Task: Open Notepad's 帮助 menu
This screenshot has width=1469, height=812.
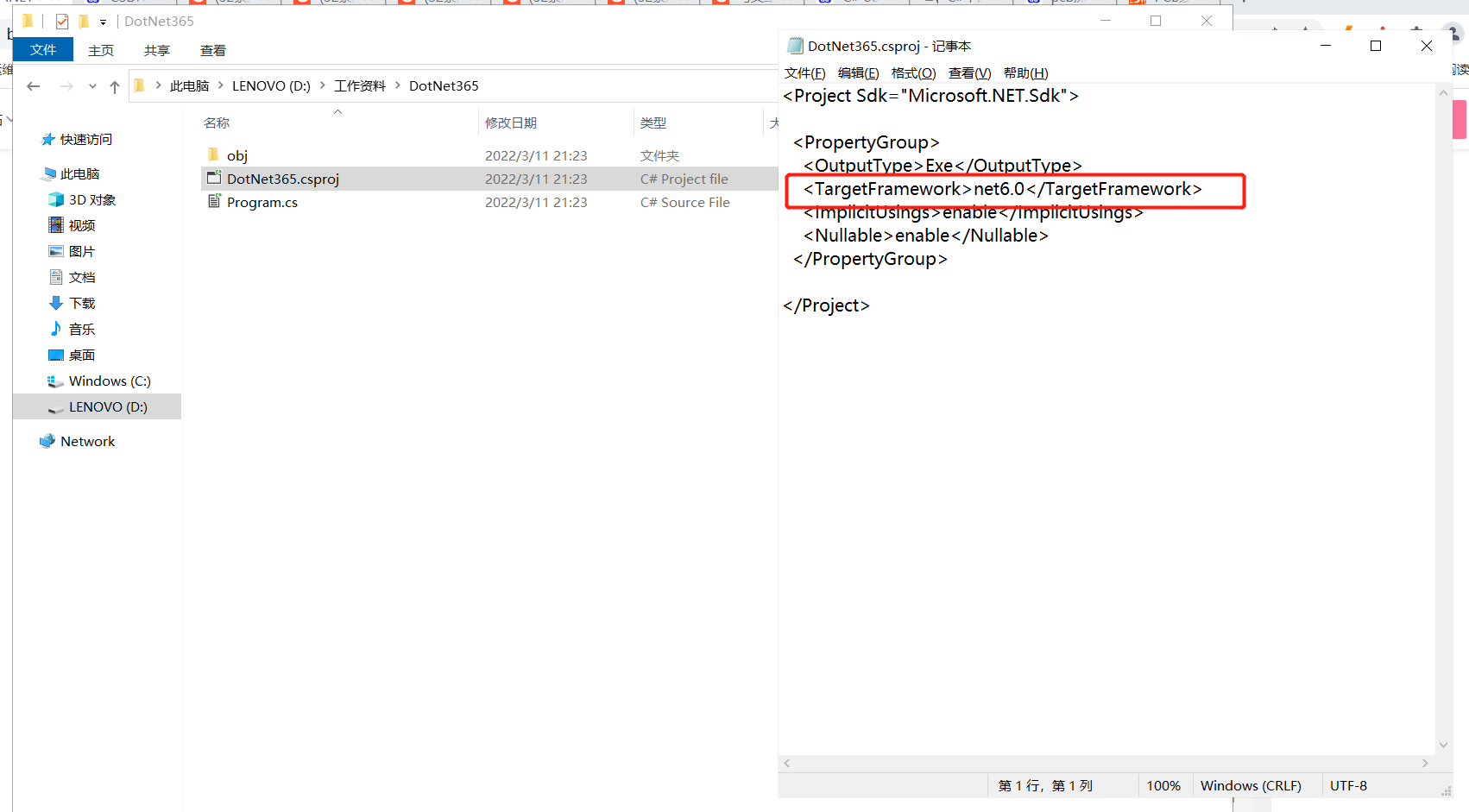Action: point(1026,72)
